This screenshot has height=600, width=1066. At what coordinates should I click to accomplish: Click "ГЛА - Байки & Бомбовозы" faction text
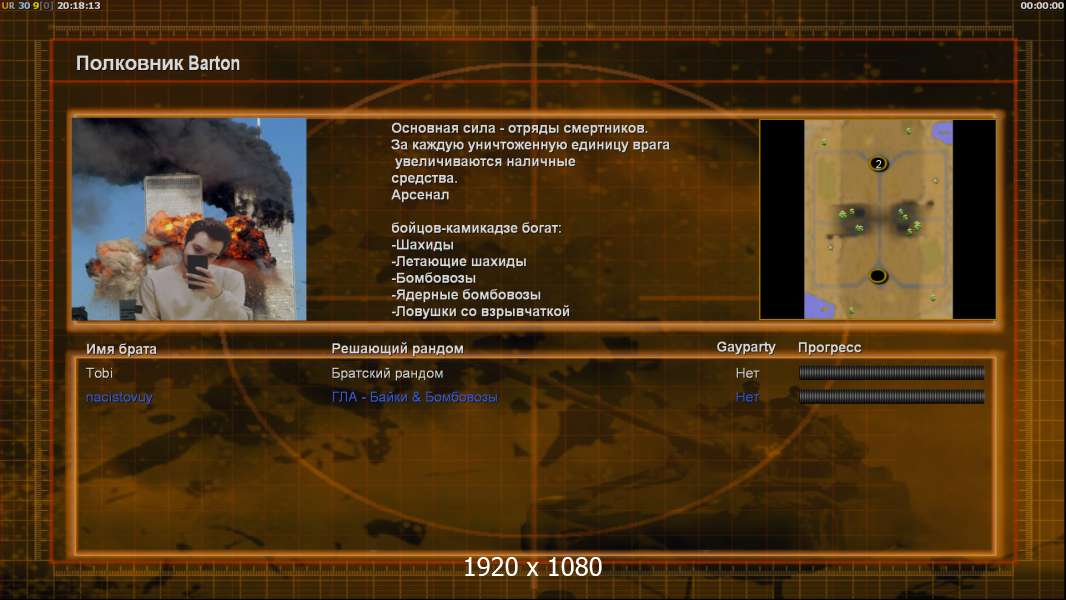[x=414, y=397]
